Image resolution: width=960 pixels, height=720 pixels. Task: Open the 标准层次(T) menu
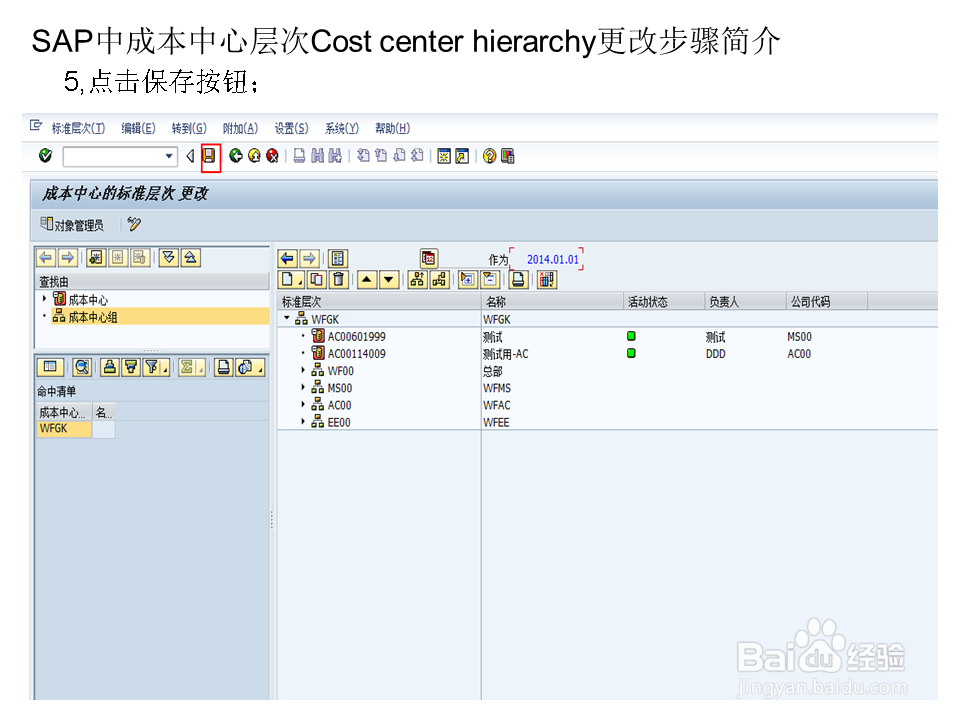point(78,128)
